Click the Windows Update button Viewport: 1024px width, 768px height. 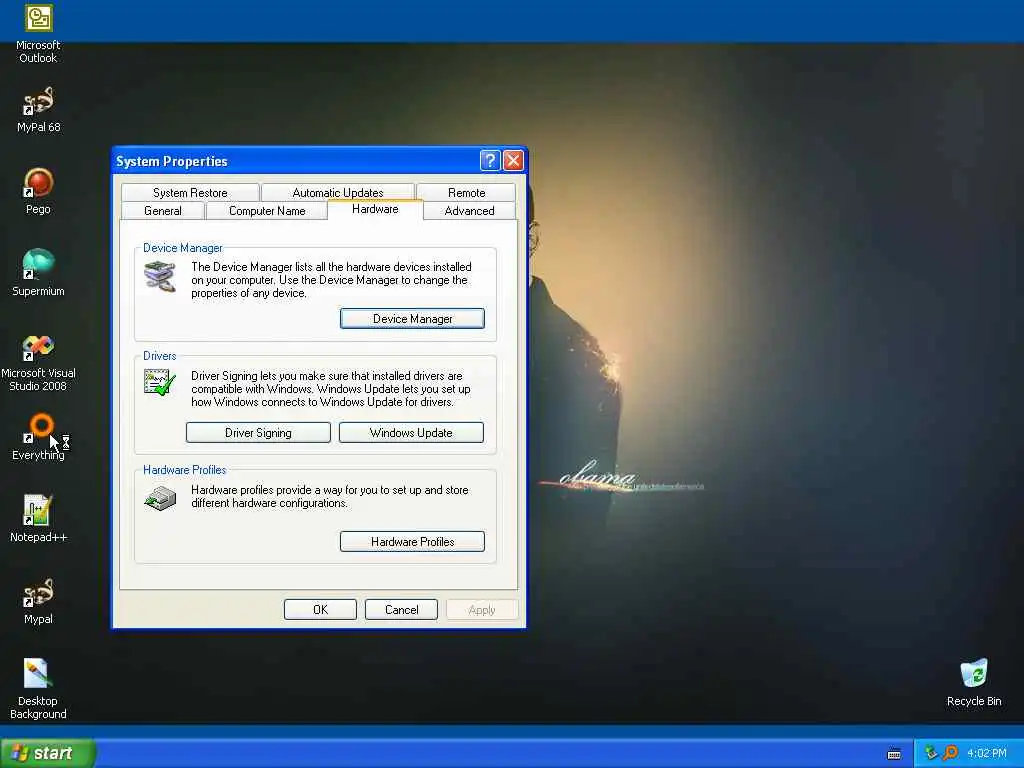pyautogui.click(x=411, y=433)
